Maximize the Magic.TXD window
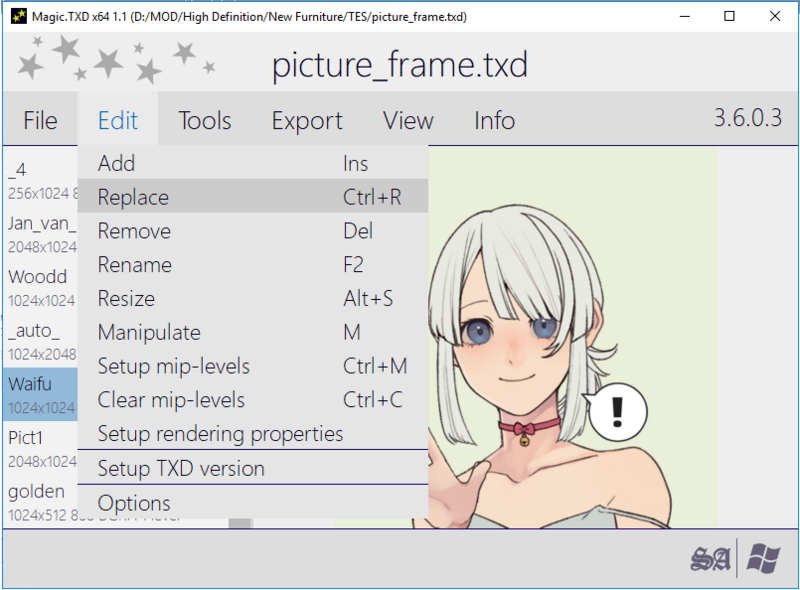Viewport: 800px width, 590px height. pyautogui.click(x=730, y=16)
